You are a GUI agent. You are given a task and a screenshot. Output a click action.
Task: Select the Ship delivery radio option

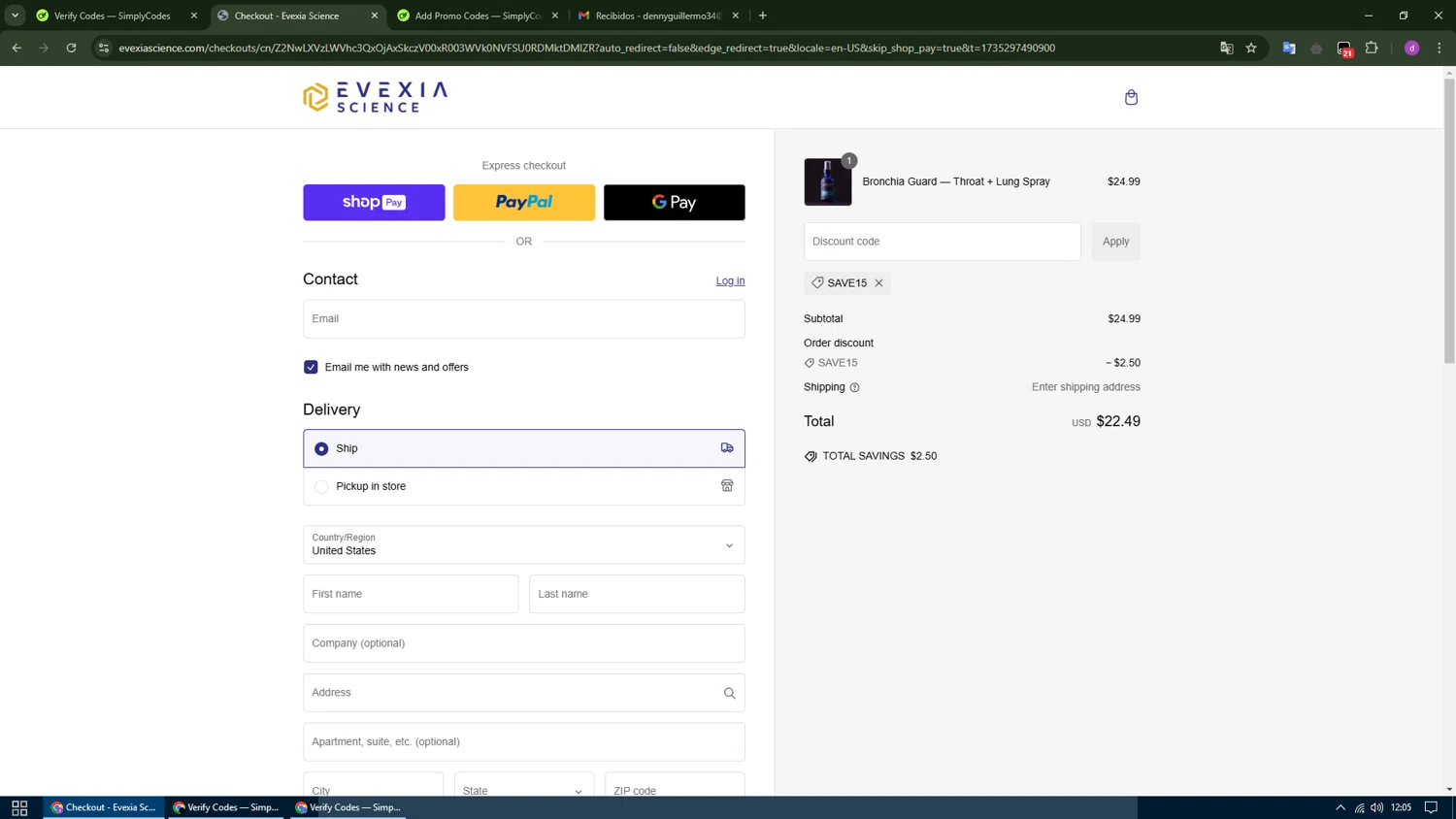321,448
